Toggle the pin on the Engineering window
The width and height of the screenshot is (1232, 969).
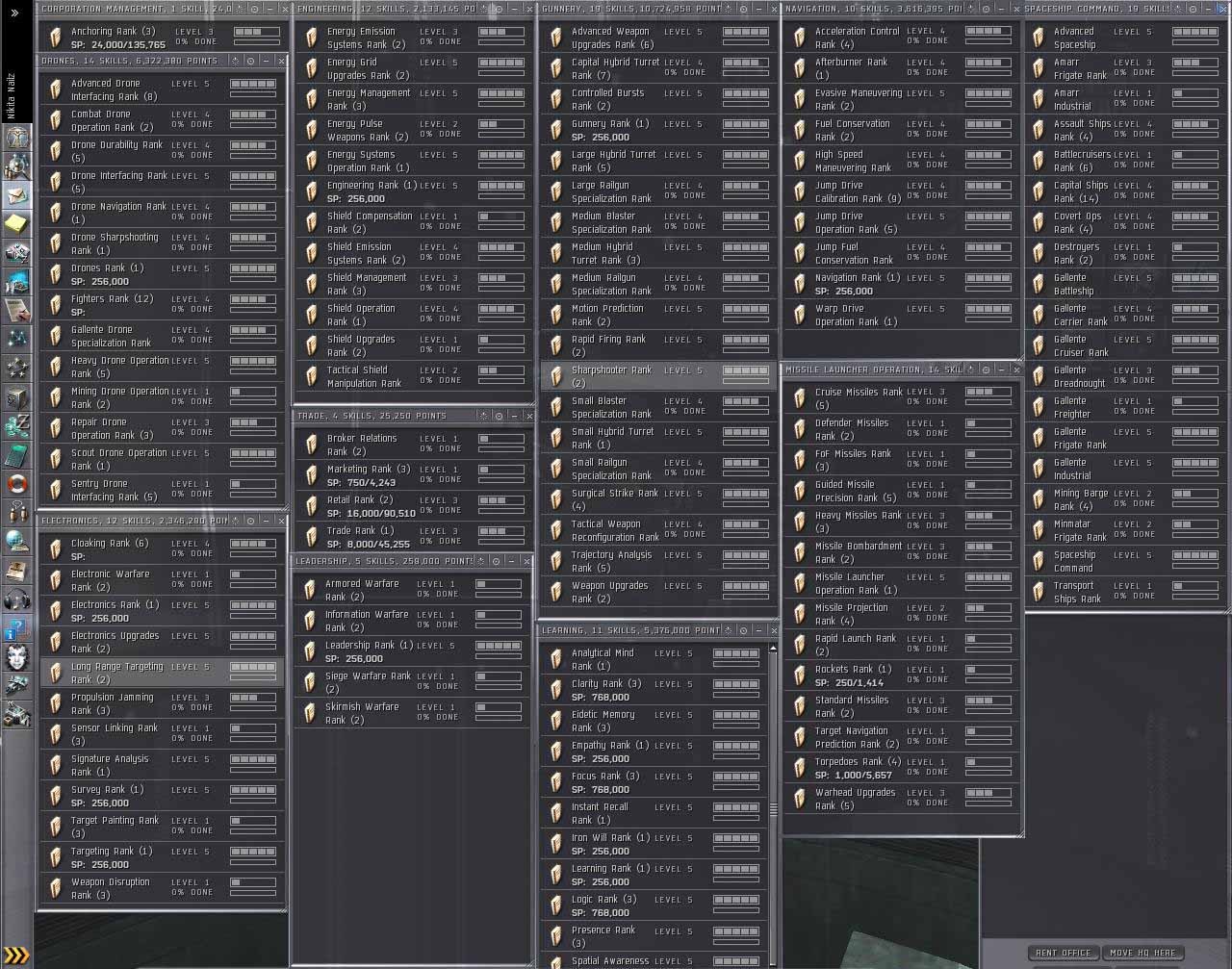484,9
